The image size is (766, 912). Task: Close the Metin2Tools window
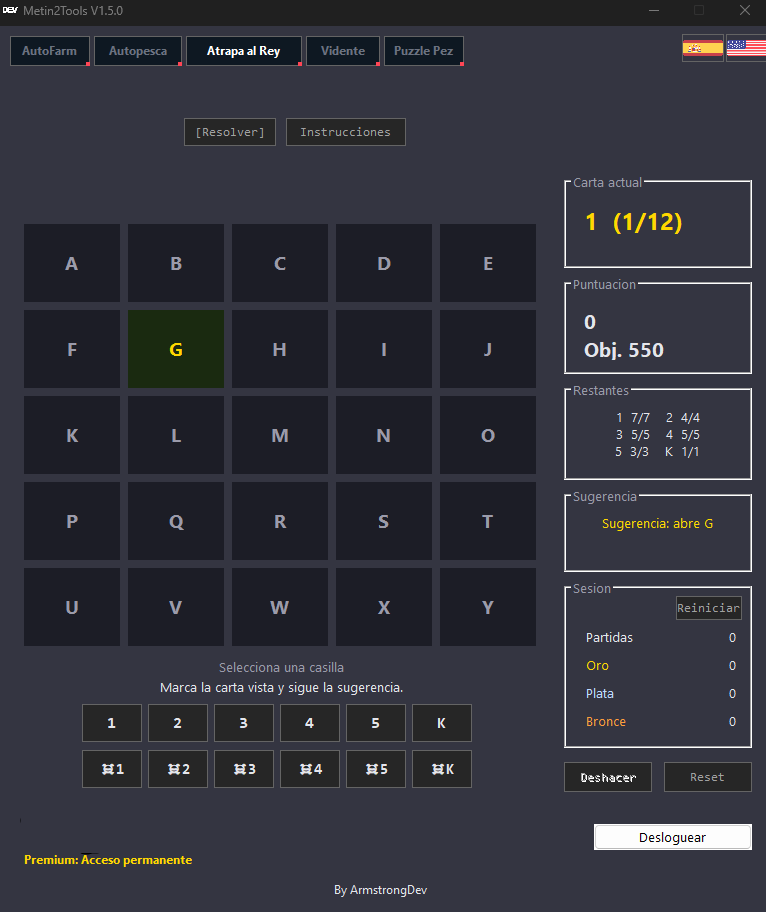(x=744, y=10)
